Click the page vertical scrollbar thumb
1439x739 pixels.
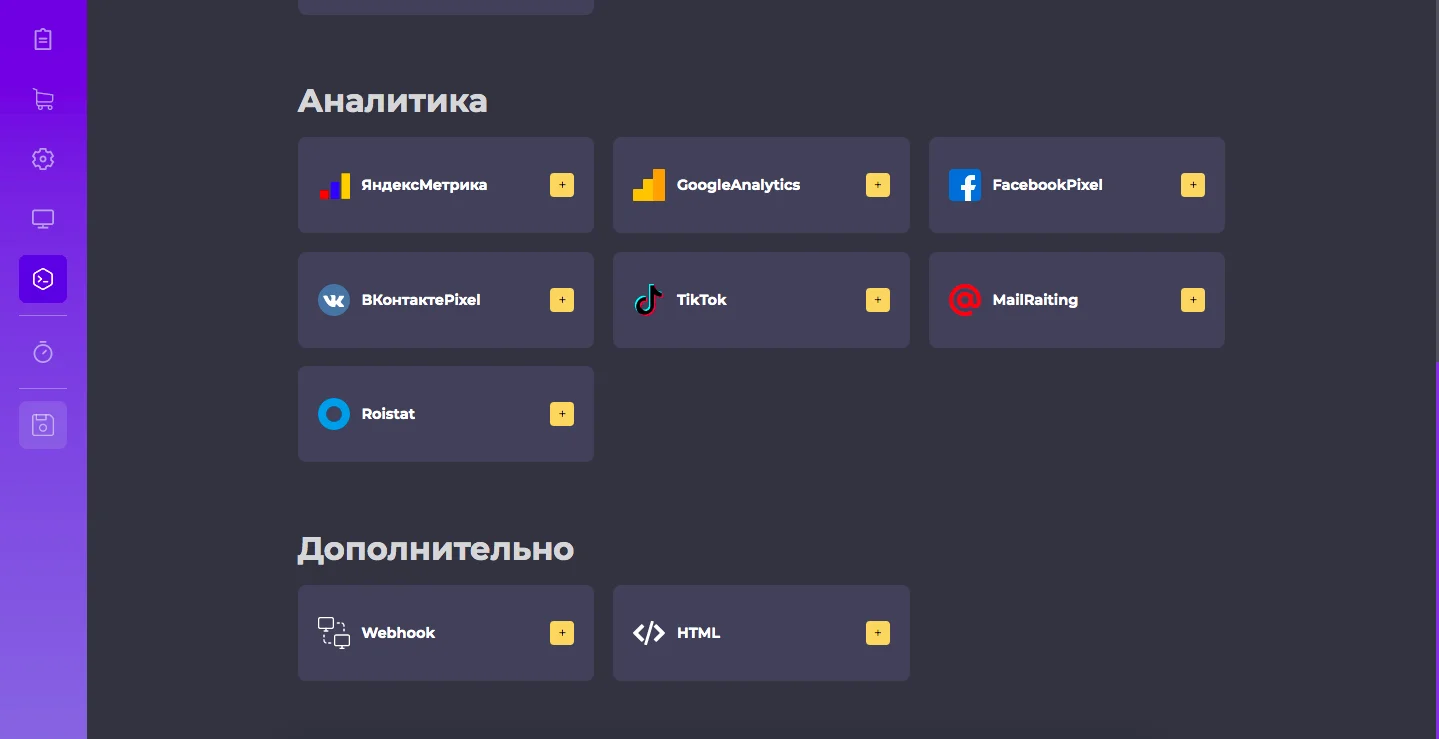pos(1436,550)
